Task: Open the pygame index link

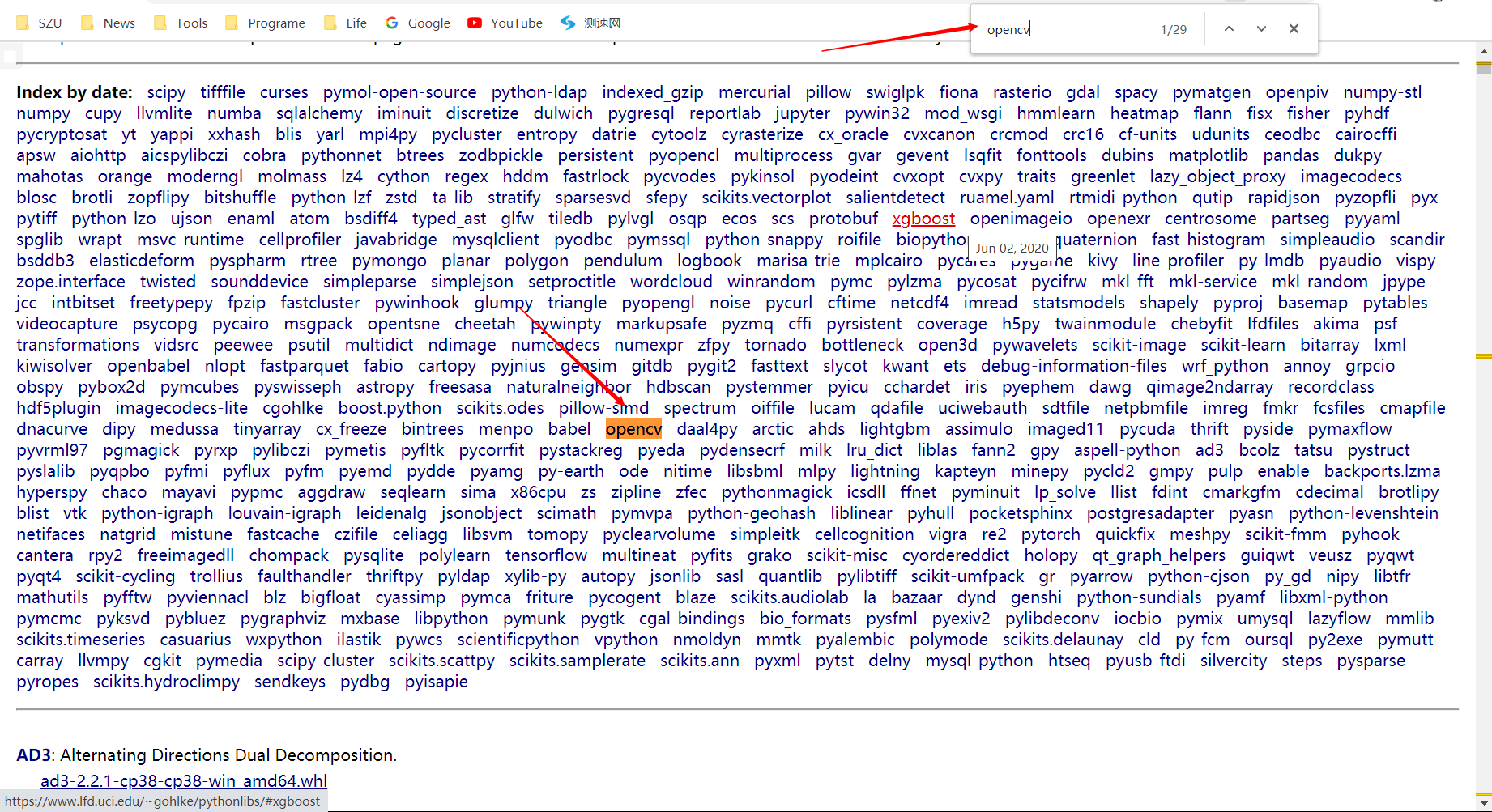Action: [x=1042, y=261]
